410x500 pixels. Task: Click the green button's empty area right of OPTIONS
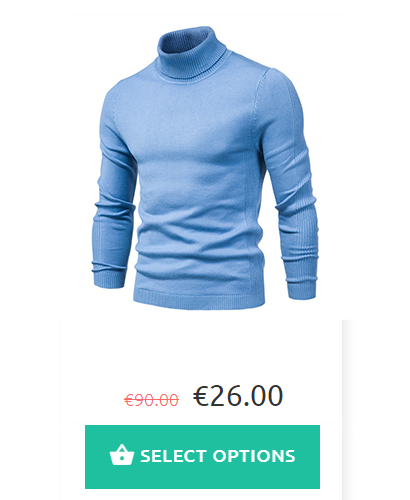[307, 457]
